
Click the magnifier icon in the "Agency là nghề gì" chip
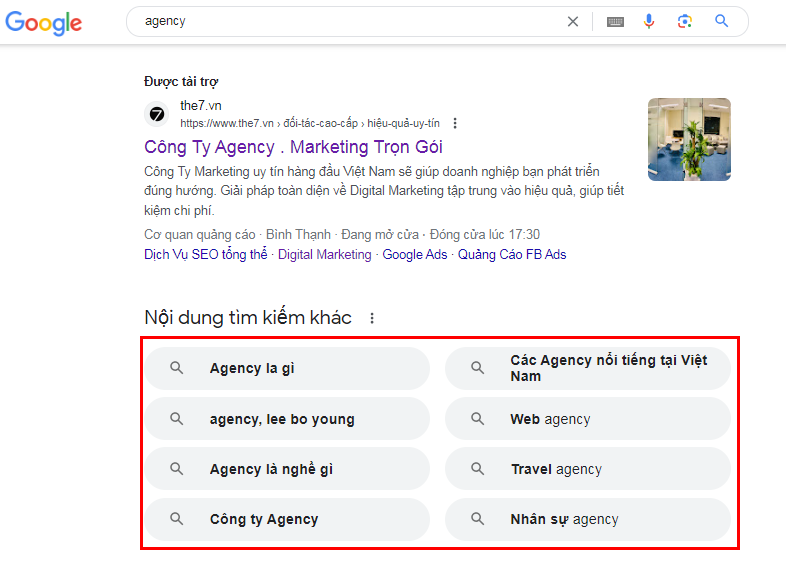click(176, 469)
